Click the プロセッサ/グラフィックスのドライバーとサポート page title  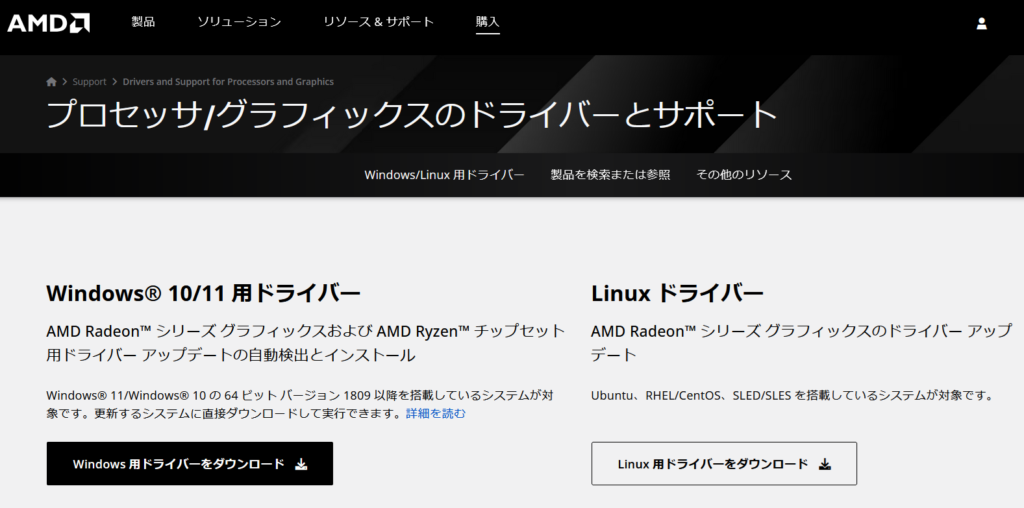coord(411,114)
